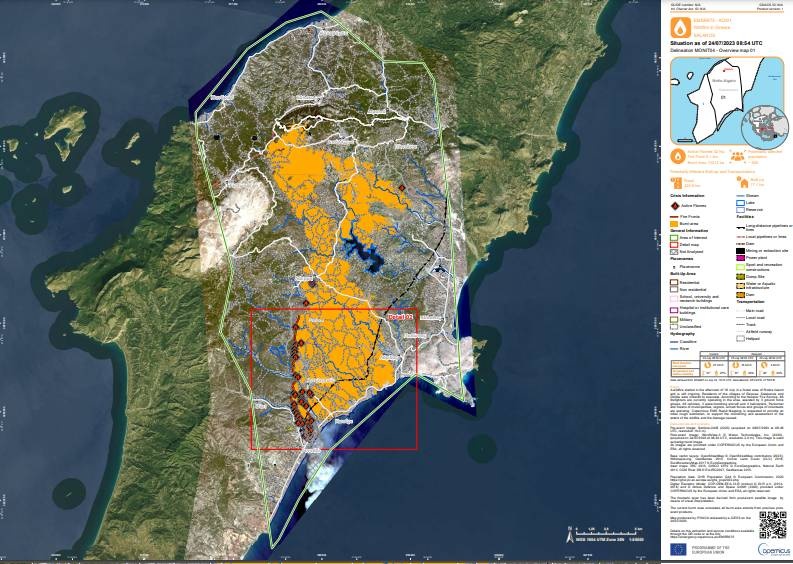This screenshot has height=564, width=793.
Task: Click the Helipad legend symbol
Action: (x=739, y=337)
